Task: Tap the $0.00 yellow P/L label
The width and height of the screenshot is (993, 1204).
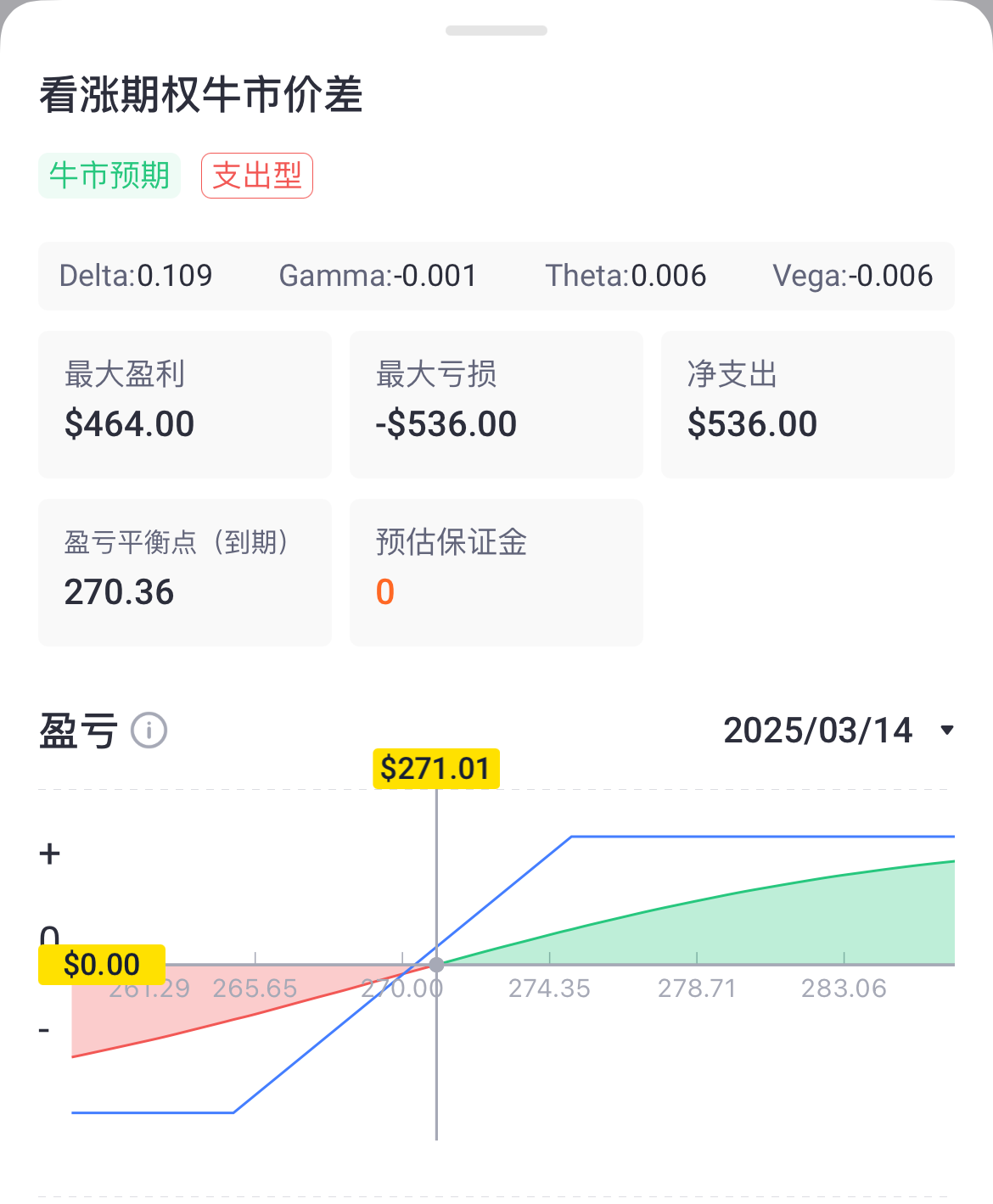Action: [x=102, y=965]
